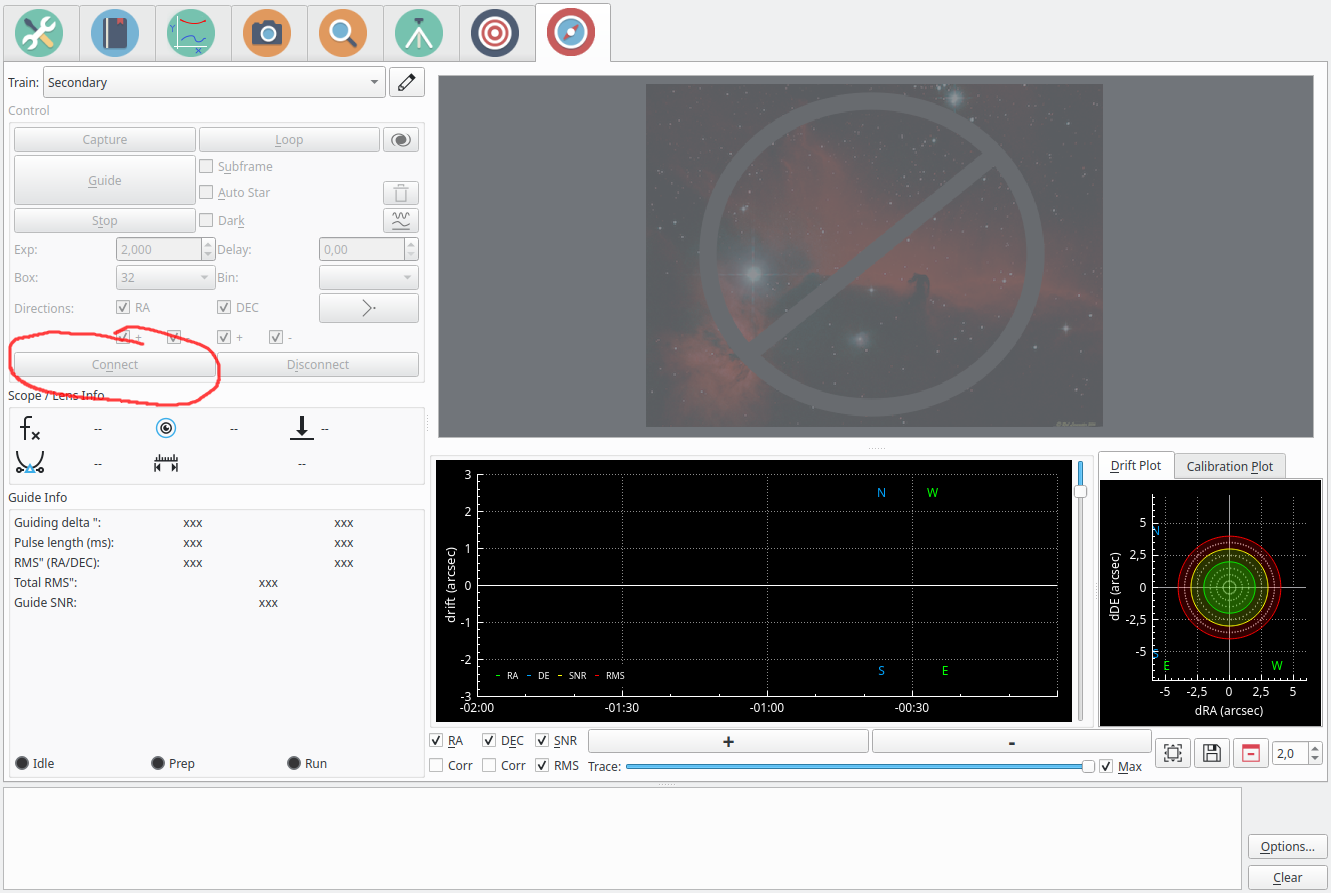Open the Scheduler module tab with book icon
Screen dimensions: 1331x893
(115, 33)
